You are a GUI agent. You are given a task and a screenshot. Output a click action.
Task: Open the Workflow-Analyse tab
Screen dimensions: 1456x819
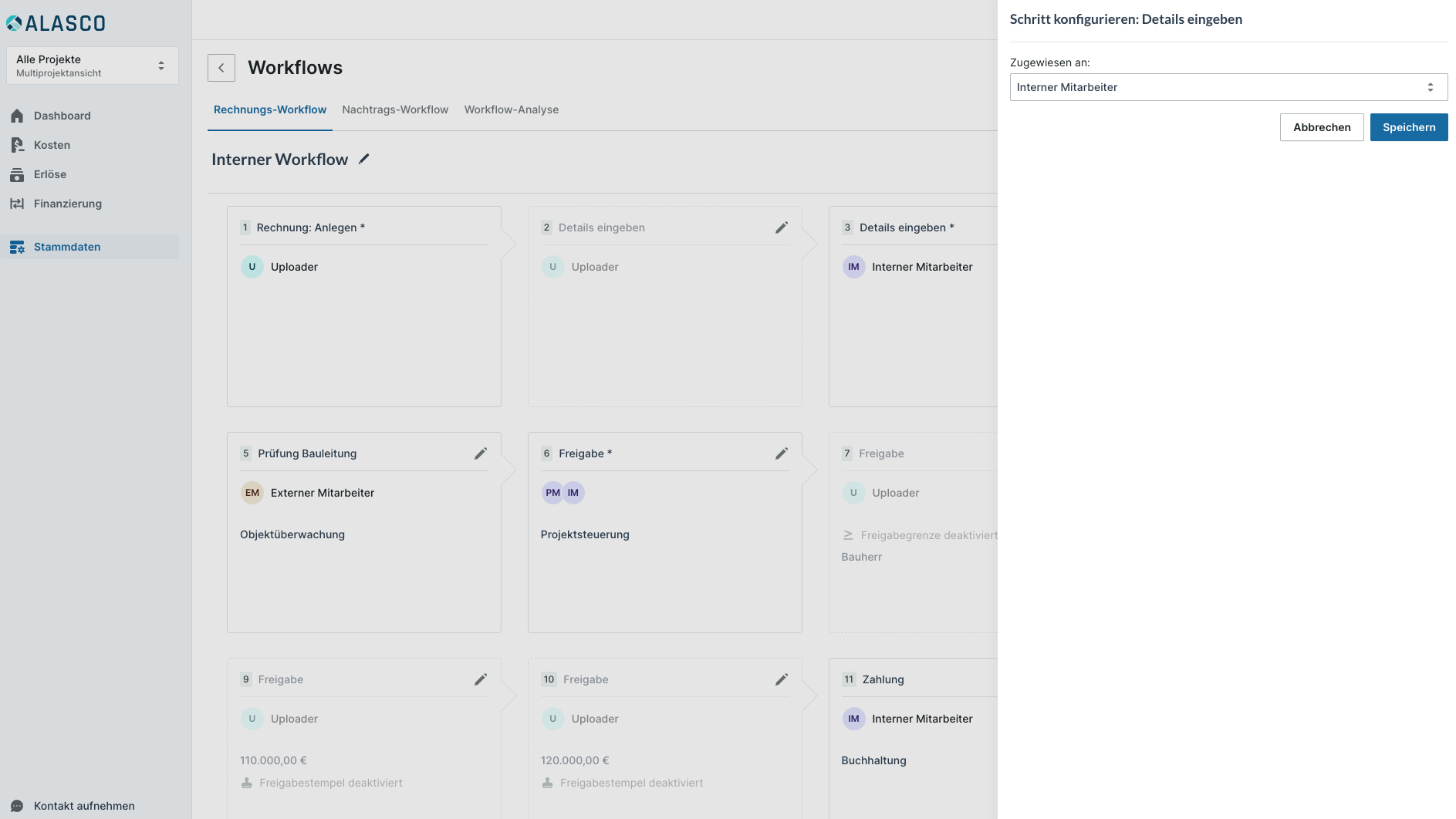tap(511, 110)
